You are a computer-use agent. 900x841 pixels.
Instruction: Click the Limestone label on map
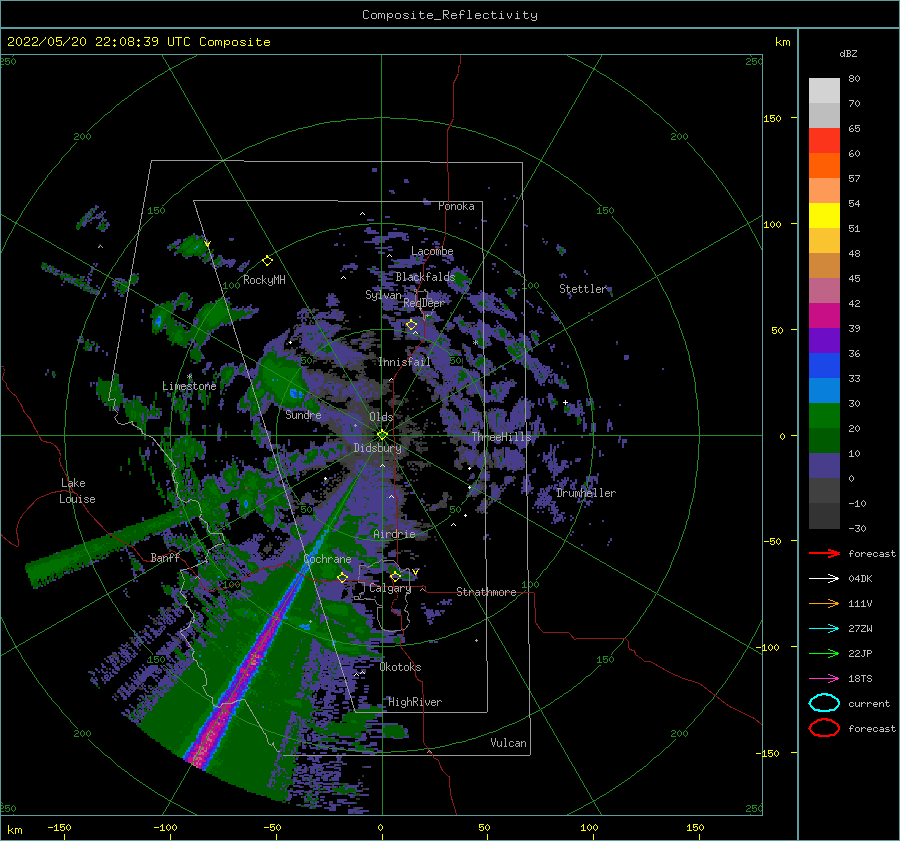[189, 386]
